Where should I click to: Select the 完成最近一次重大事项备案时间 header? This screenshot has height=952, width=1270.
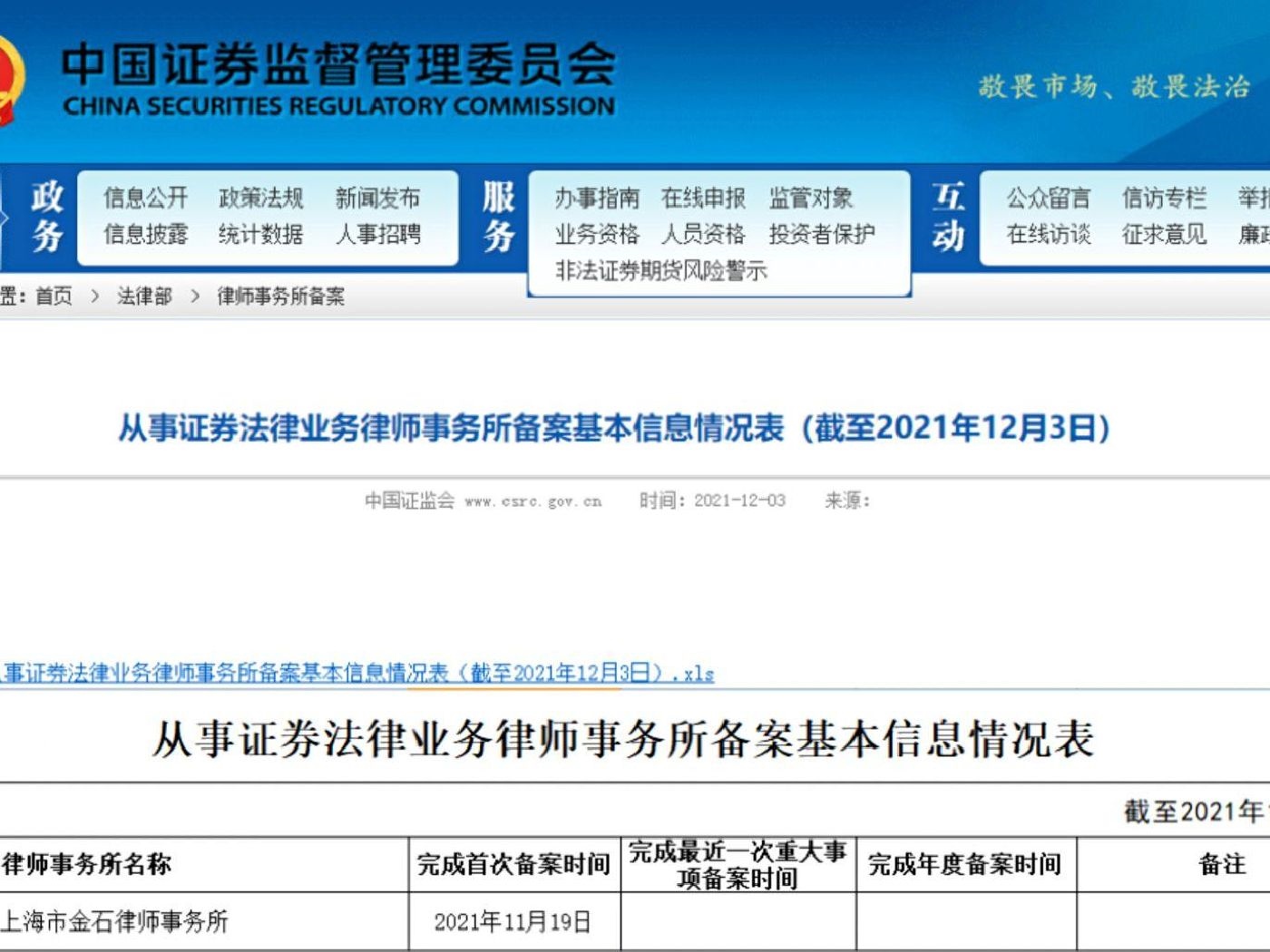tap(738, 864)
